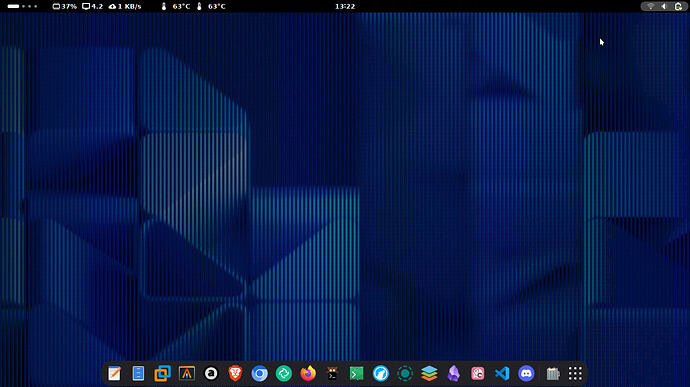The height and width of the screenshot is (387, 690).
Task: Open the dark terminal with mascot icon
Action: [332, 373]
